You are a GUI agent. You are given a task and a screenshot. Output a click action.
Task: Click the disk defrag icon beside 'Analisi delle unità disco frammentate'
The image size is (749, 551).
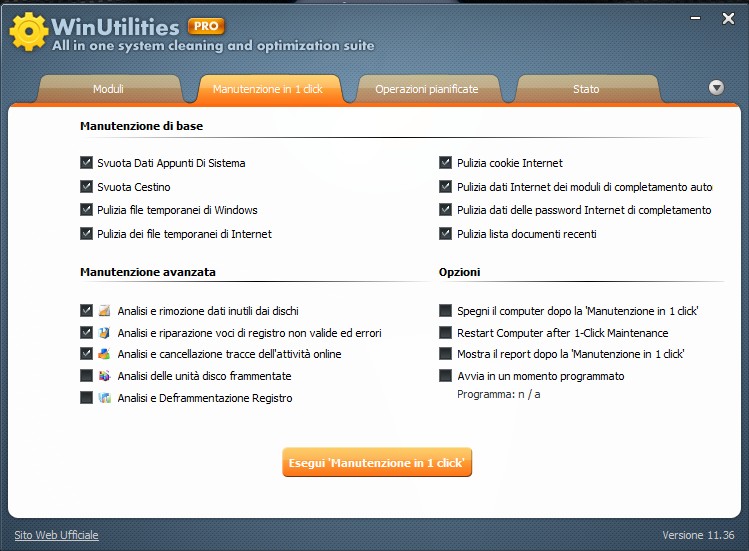105,376
